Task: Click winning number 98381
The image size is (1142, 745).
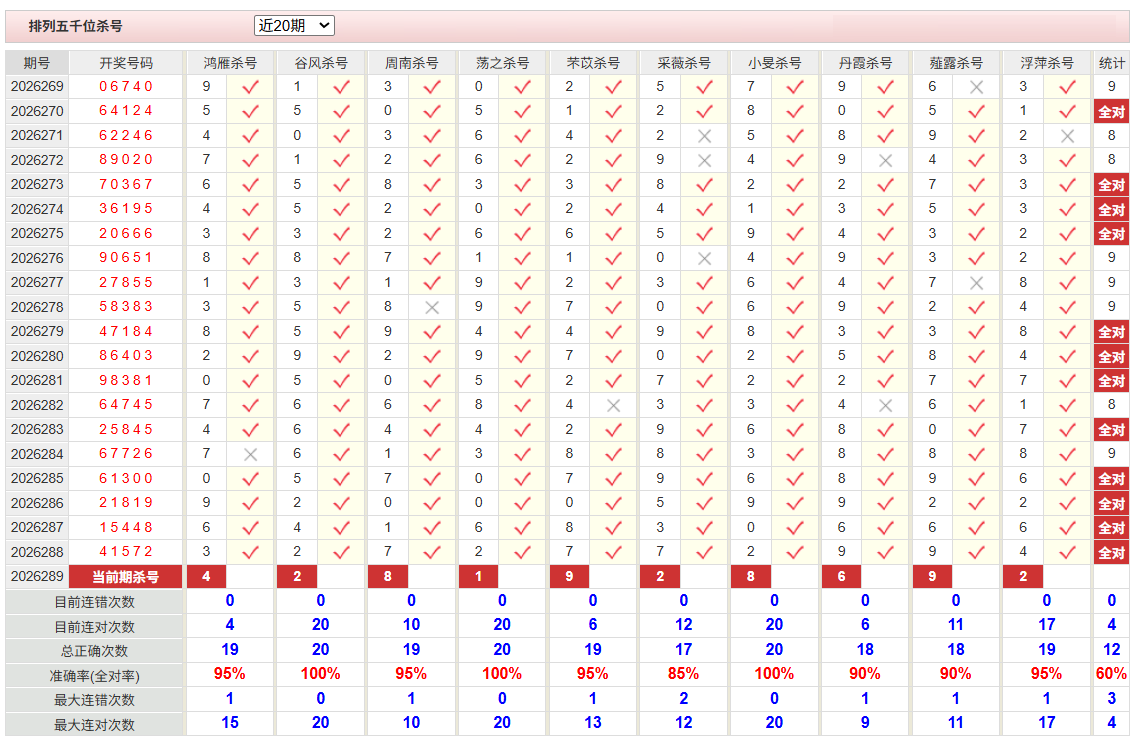Action: [126, 380]
